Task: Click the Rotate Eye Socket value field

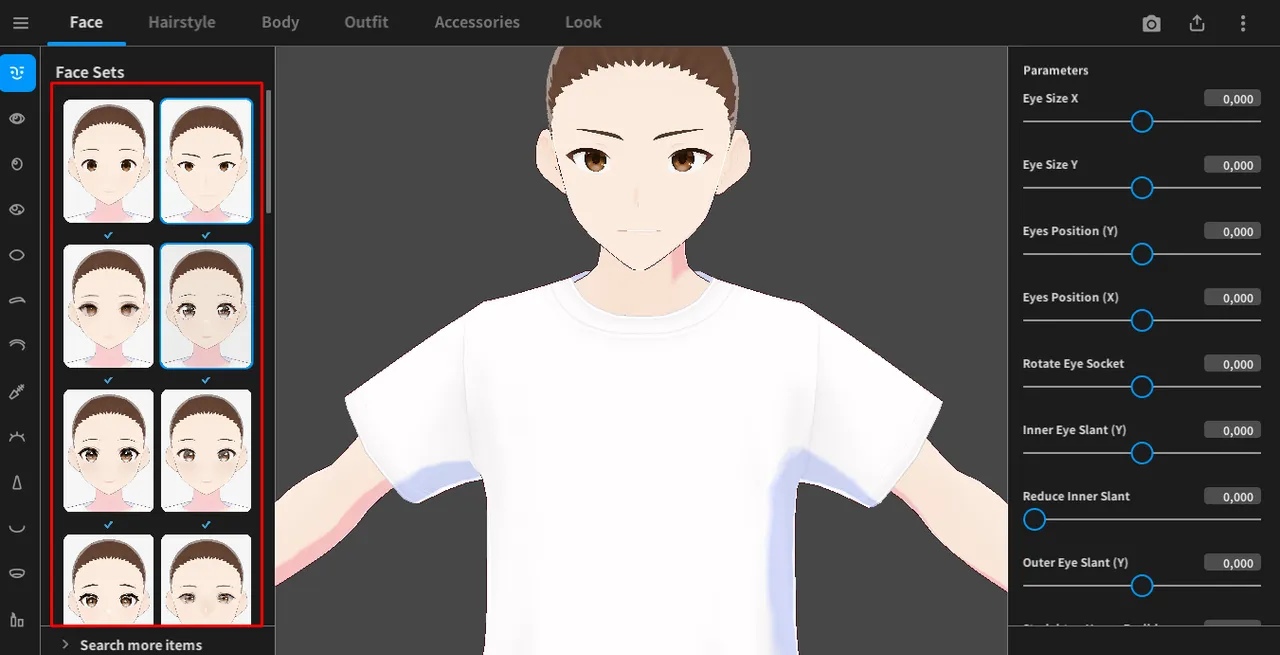Action: pos(1232,364)
